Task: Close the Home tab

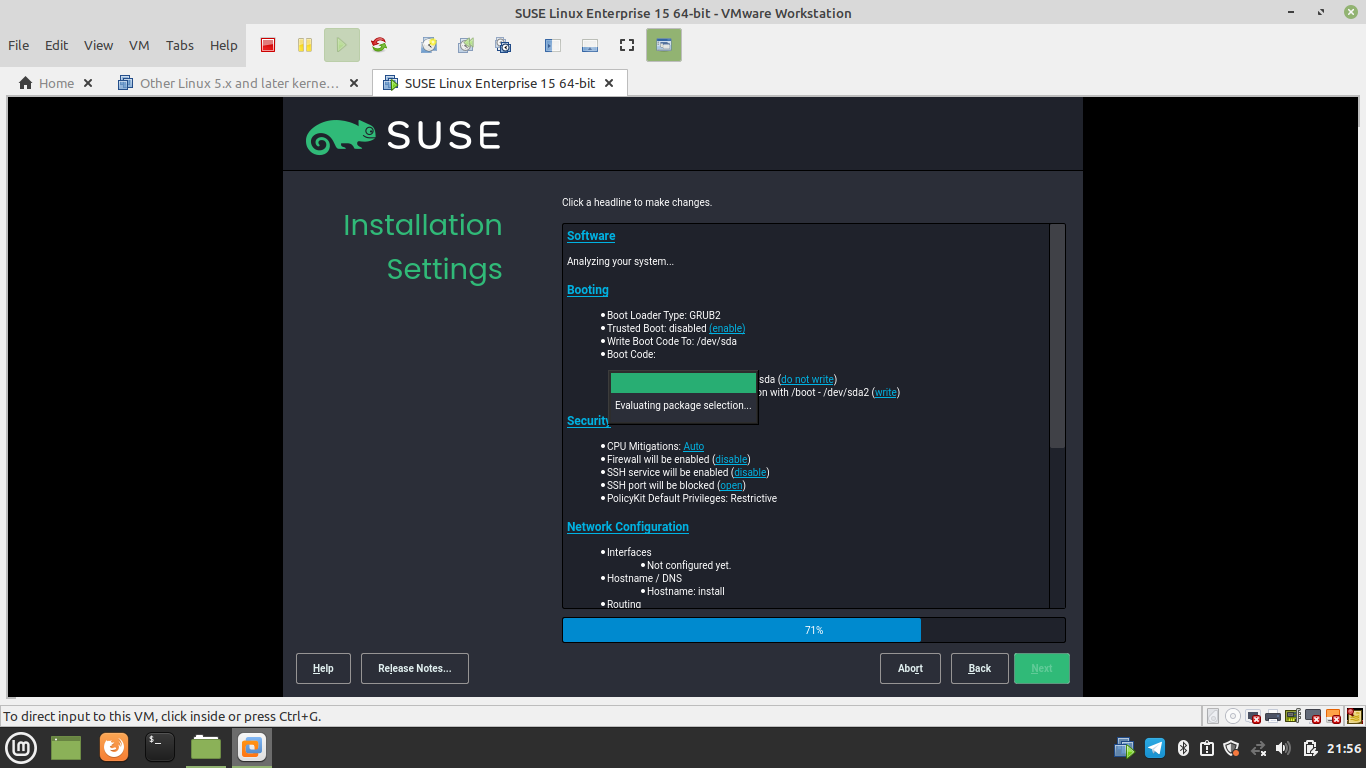Action: coord(88,83)
